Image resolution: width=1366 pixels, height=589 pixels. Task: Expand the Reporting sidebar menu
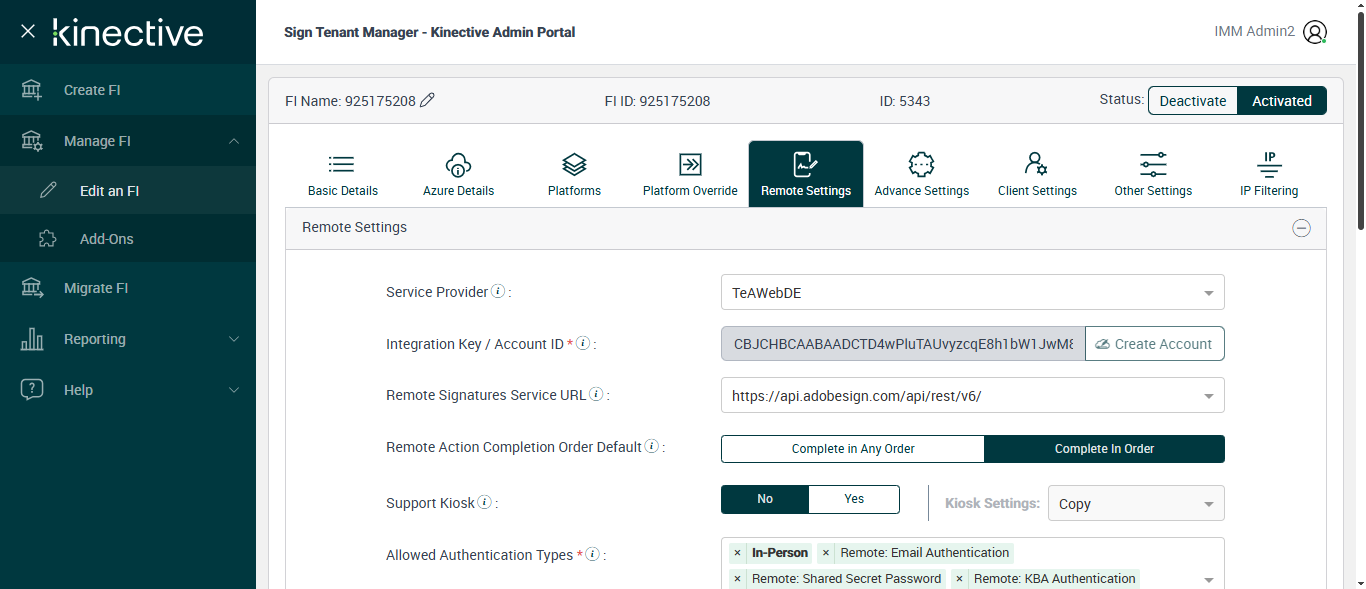[x=128, y=339]
